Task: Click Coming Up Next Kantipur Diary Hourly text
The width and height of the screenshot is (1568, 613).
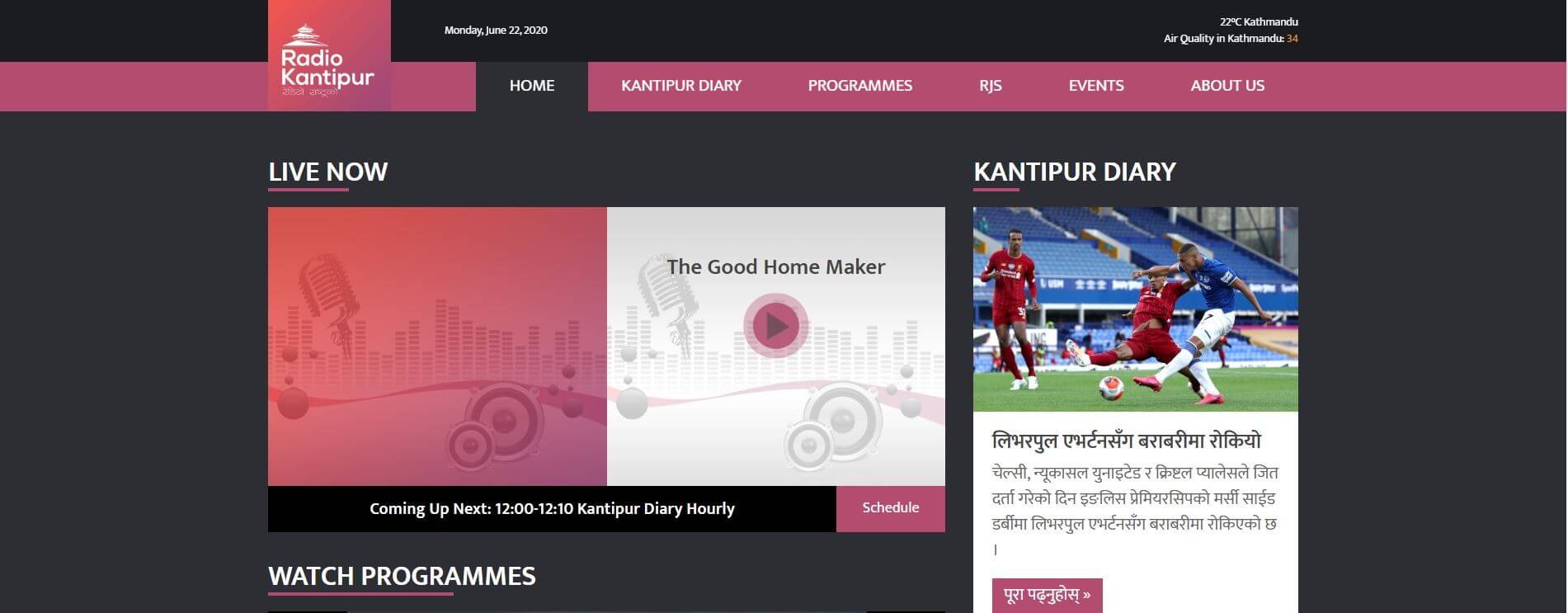Action: [x=552, y=509]
